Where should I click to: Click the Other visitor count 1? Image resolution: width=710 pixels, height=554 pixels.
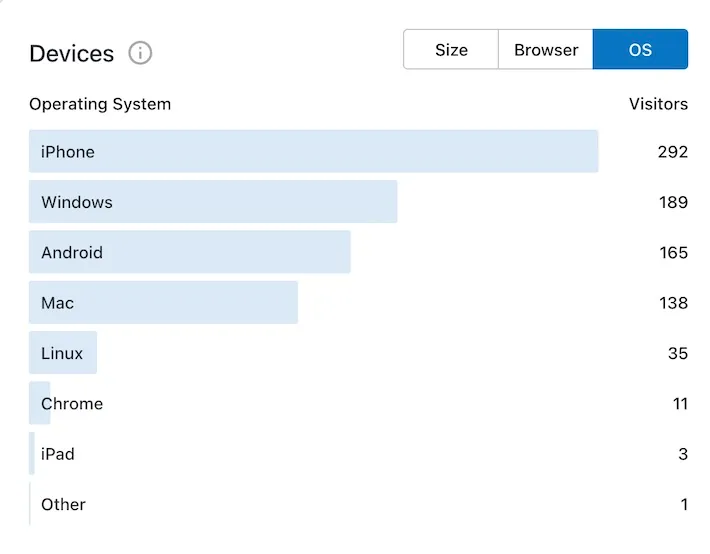pyautogui.click(x=684, y=504)
